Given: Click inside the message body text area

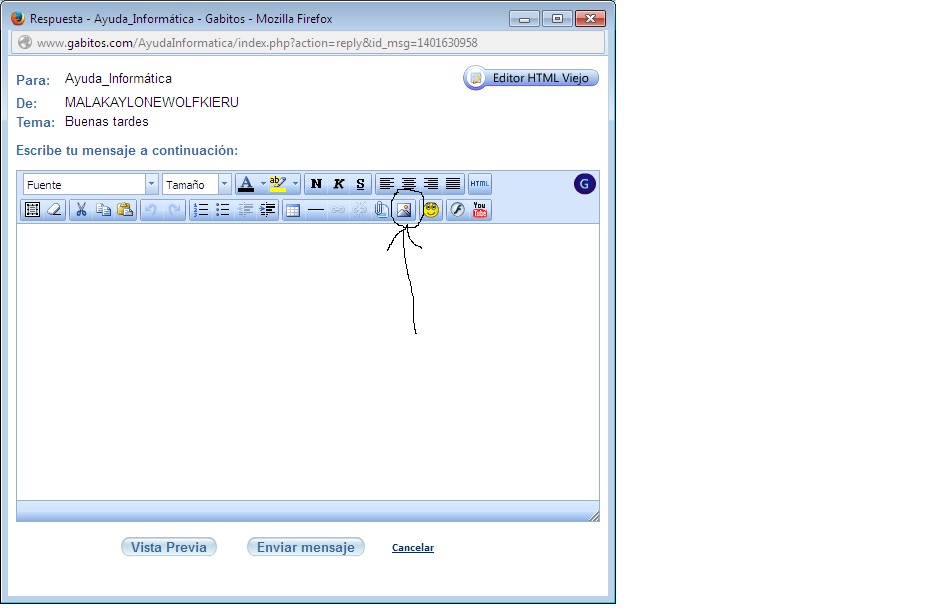Looking at the screenshot, I should point(308,362).
